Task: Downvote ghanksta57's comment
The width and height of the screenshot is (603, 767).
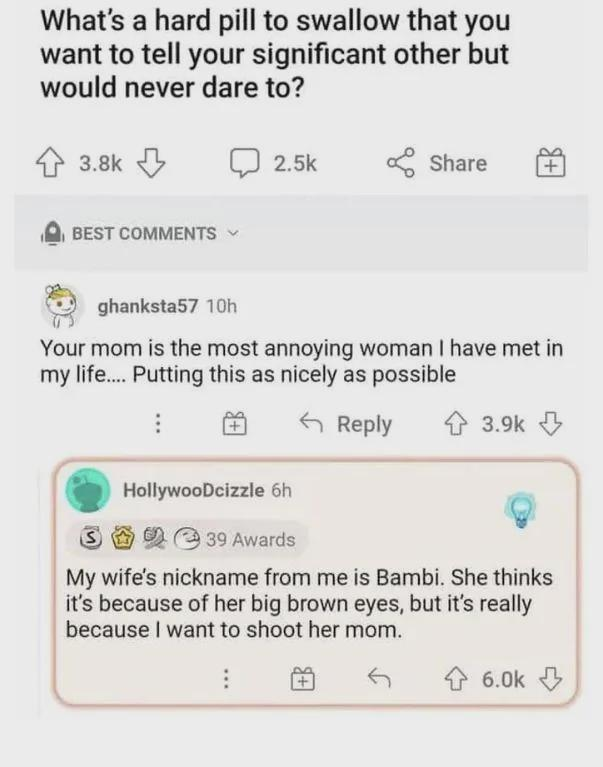Action: (x=550, y=424)
